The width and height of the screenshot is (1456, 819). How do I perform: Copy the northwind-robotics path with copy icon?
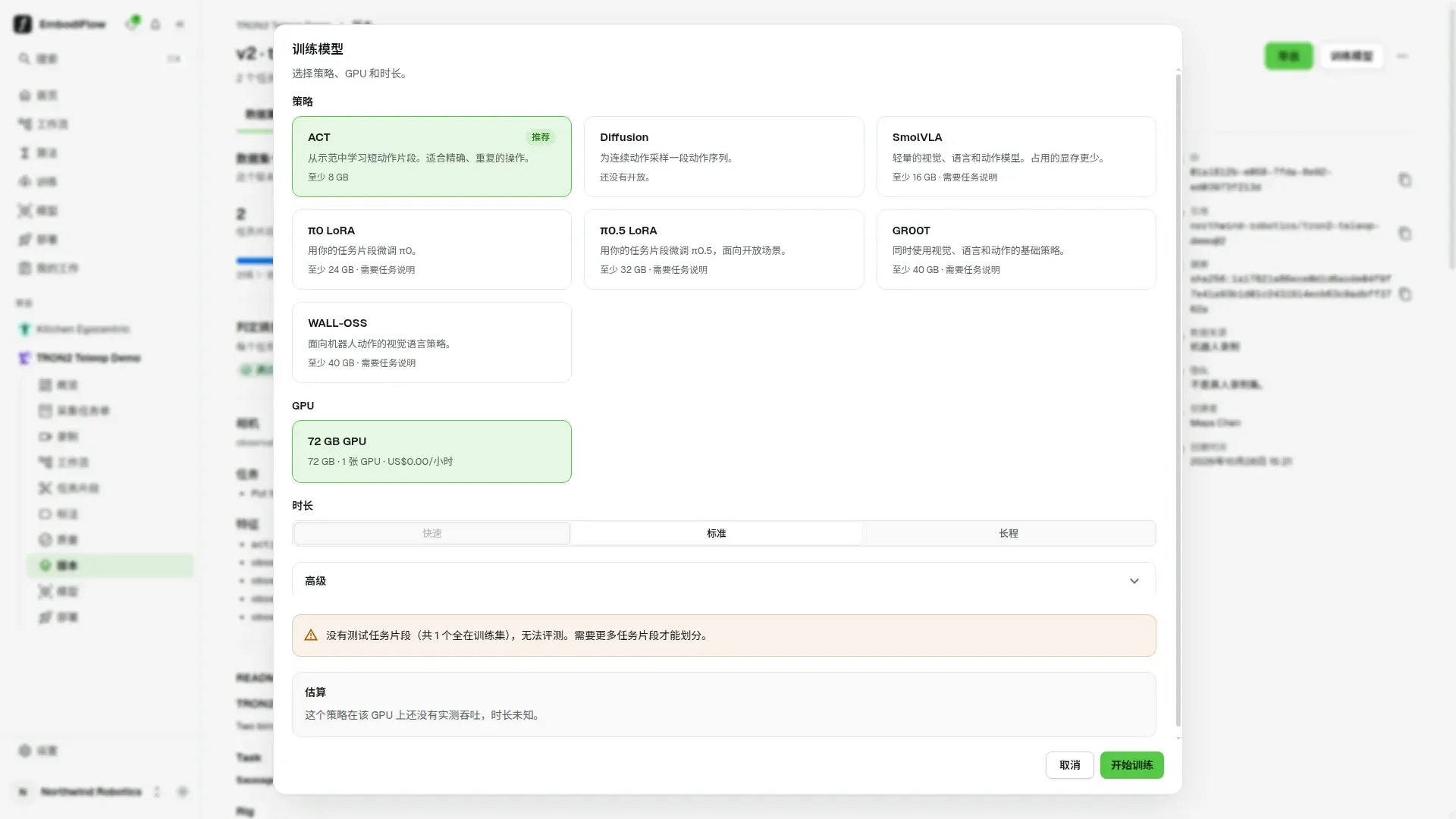1404,234
